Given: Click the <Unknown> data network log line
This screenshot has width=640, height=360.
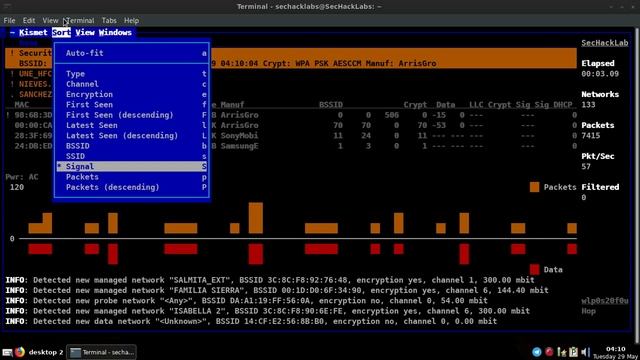Looking at the screenshot, I should [x=251, y=321].
